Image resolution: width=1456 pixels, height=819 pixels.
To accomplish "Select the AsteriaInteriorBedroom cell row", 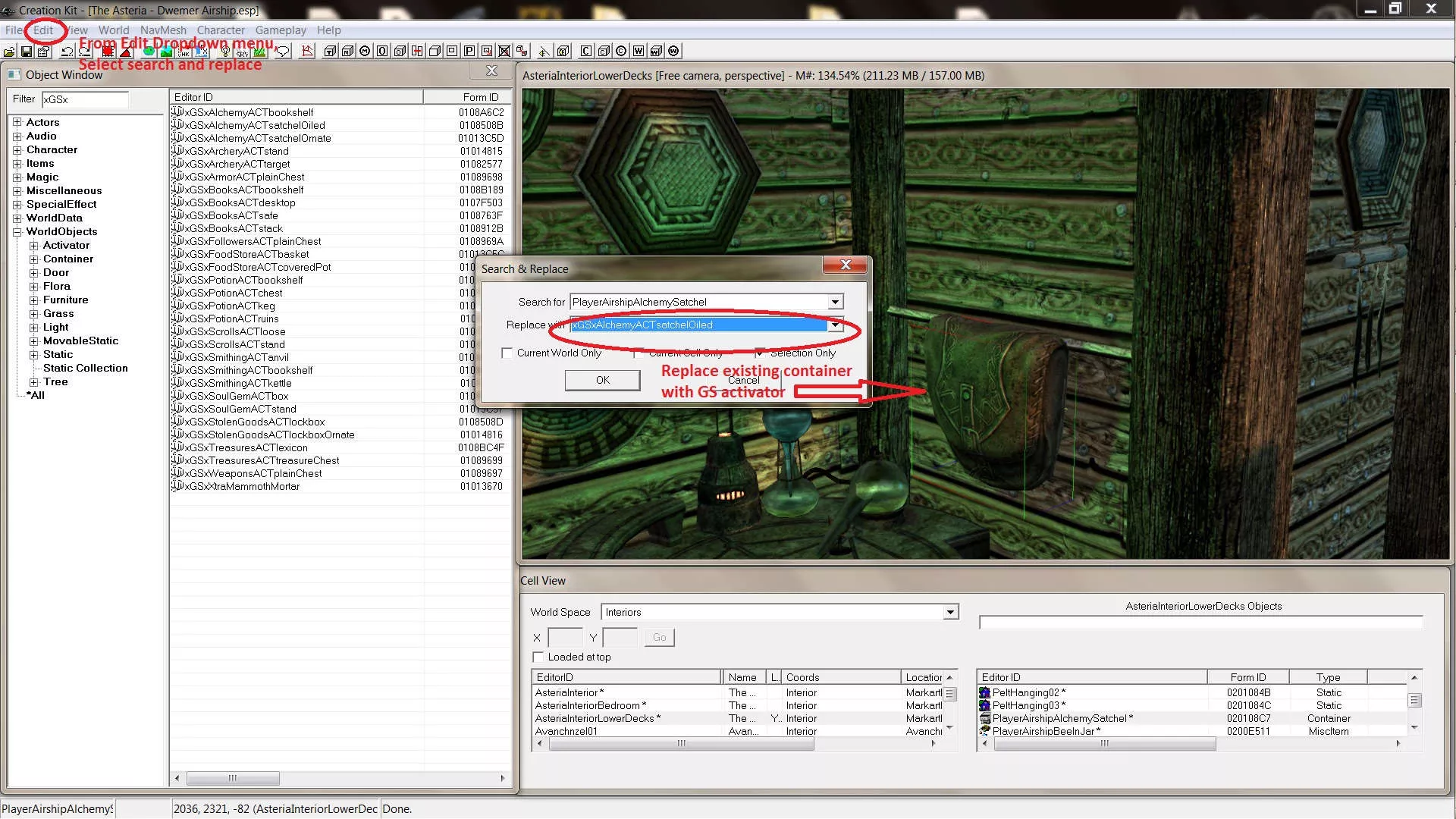I will (x=591, y=705).
